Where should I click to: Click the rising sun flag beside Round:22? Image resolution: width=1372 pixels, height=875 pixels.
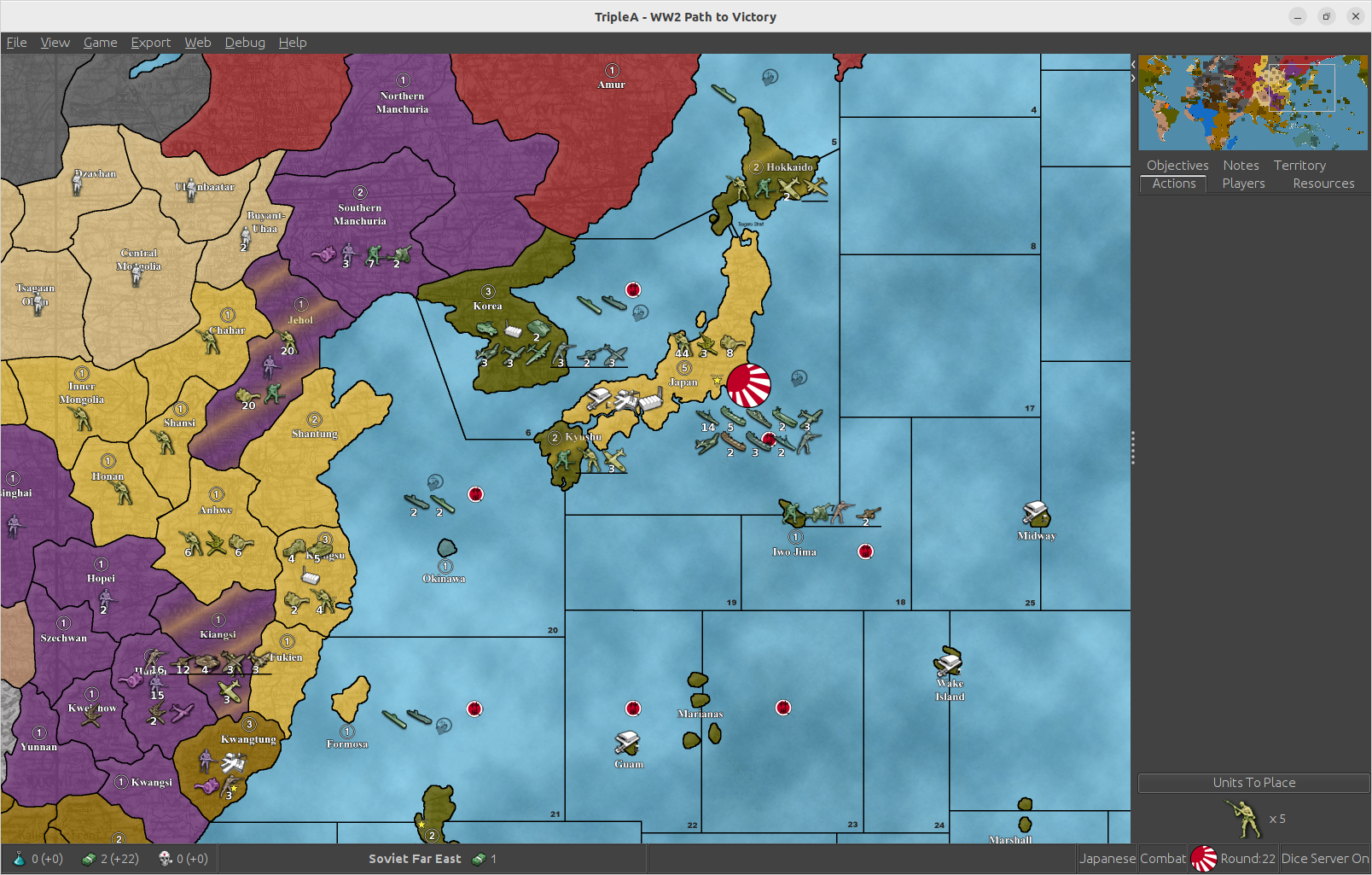(x=1204, y=859)
